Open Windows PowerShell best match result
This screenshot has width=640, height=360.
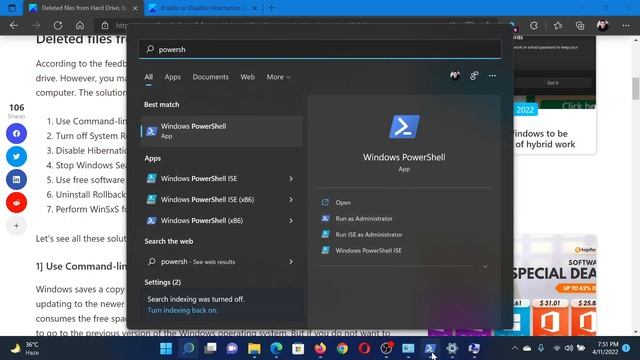(222, 131)
